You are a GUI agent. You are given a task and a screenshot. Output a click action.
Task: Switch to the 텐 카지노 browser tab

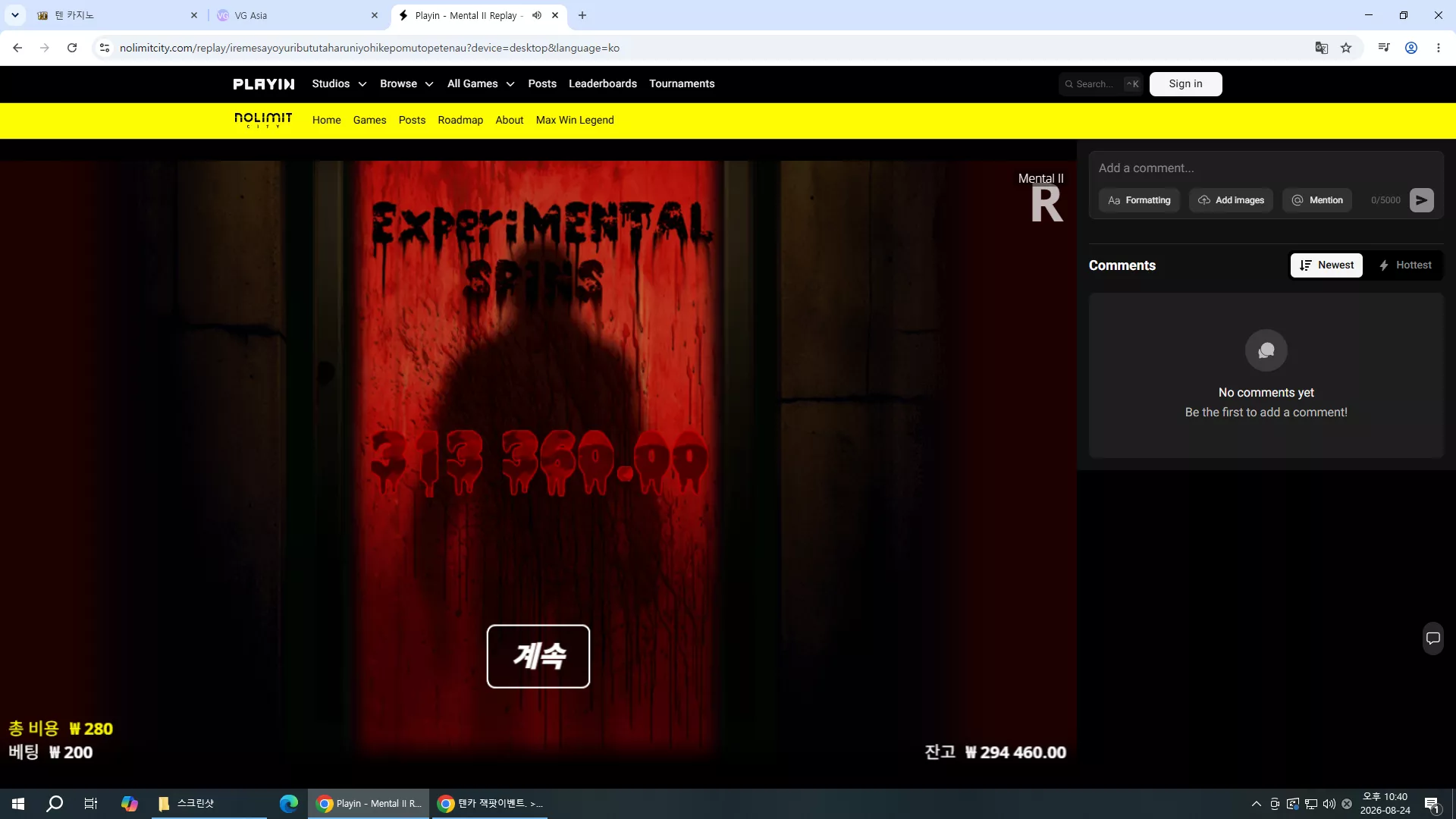click(x=116, y=15)
